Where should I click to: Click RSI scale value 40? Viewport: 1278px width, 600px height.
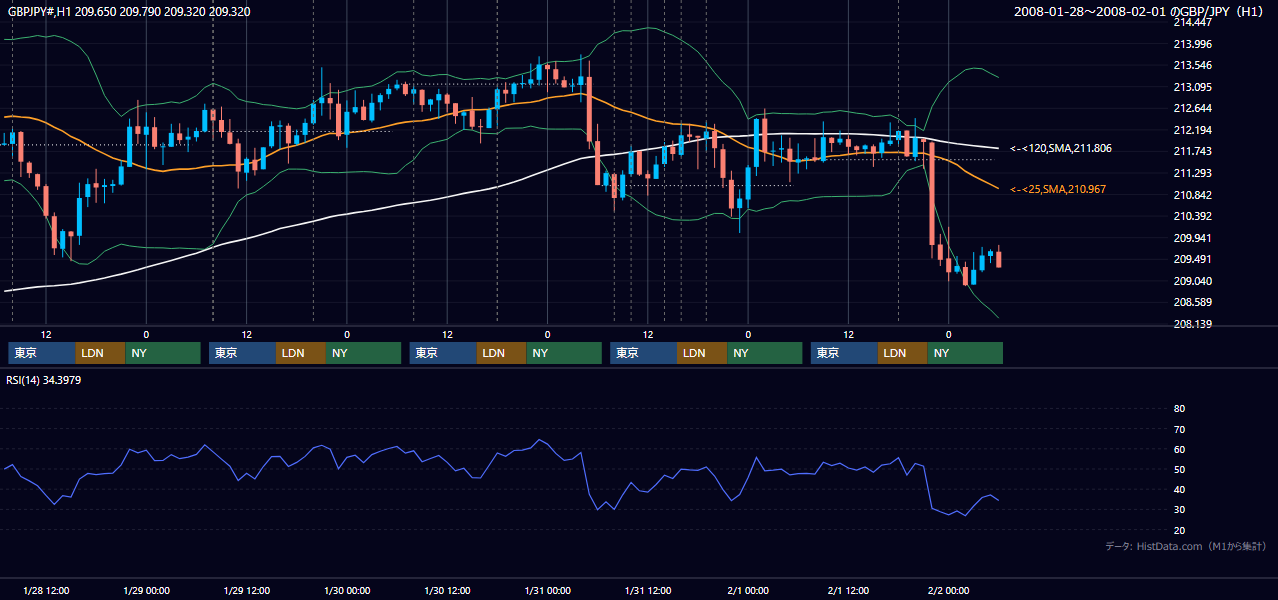1179,490
